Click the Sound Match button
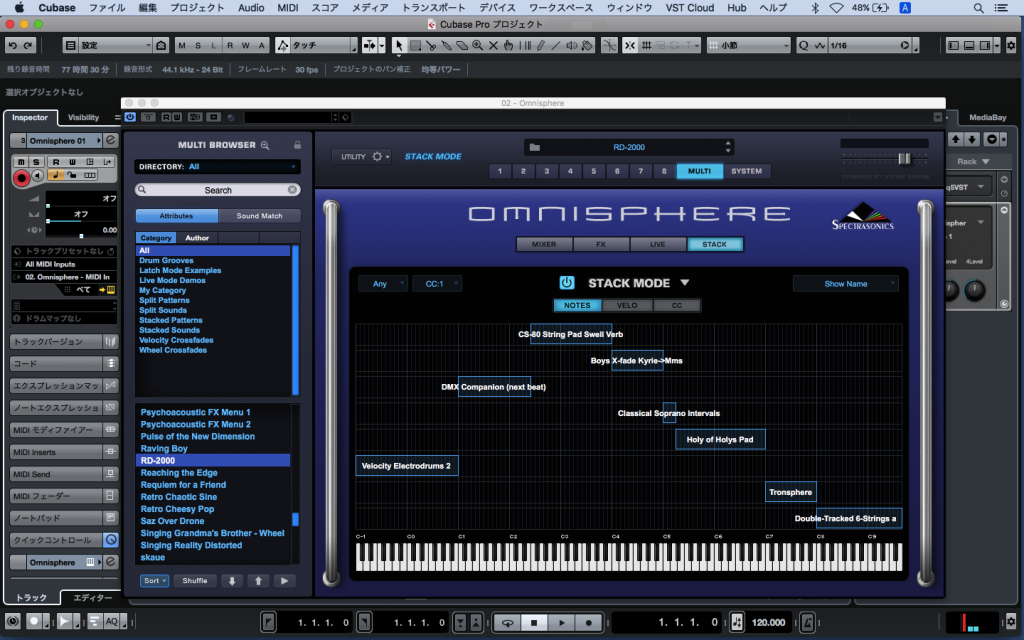Image resolution: width=1024 pixels, height=640 pixels. [x=259, y=216]
